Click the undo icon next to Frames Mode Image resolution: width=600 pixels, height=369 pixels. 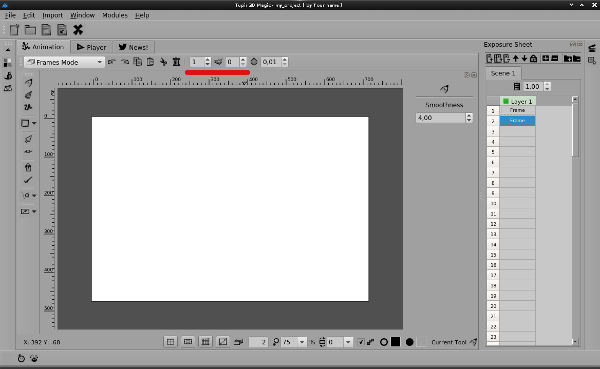coord(112,62)
